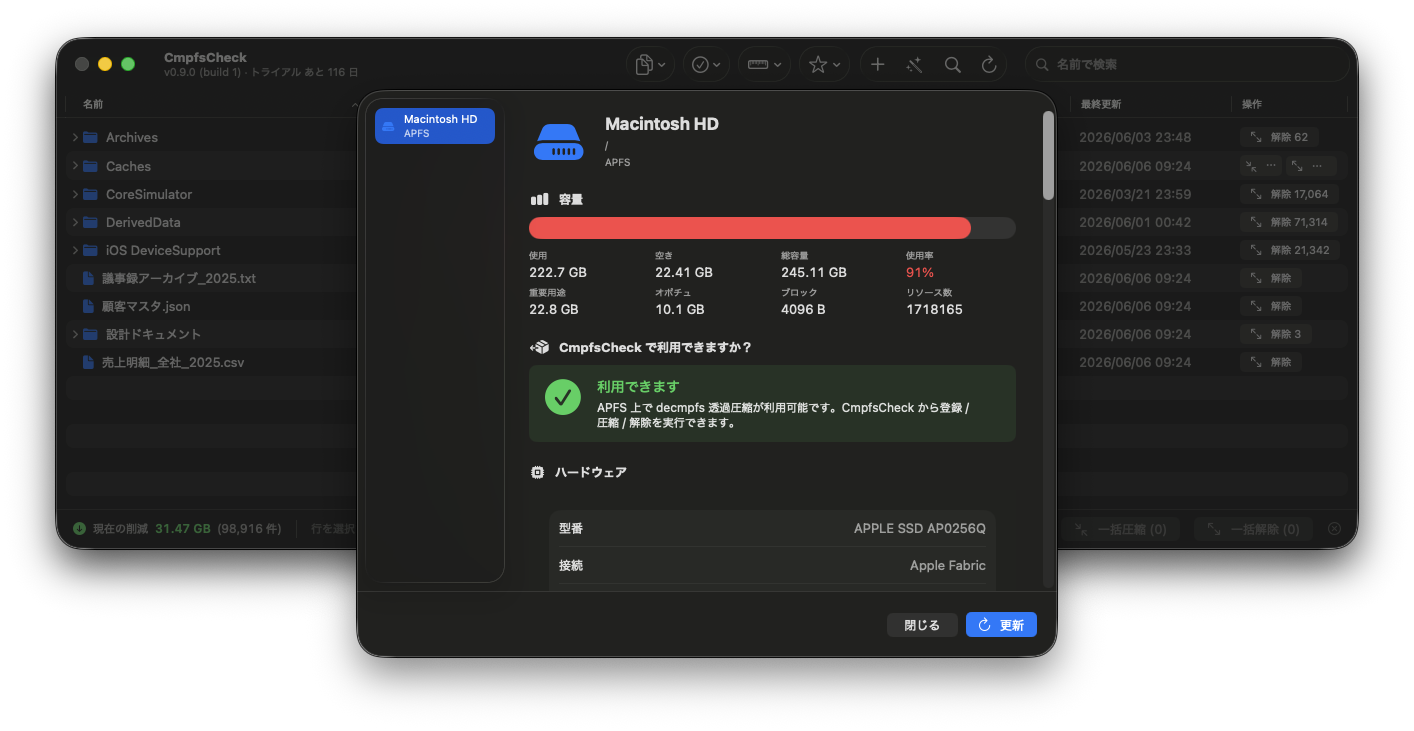Click the circular refresh icon in toolbar
The width and height of the screenshot is (1414, 731).
tap(989, 65)
